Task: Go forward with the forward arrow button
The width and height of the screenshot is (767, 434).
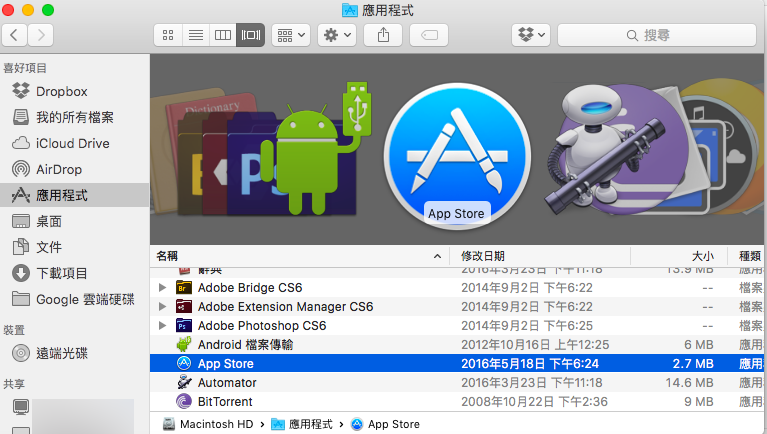Action: 41,35
